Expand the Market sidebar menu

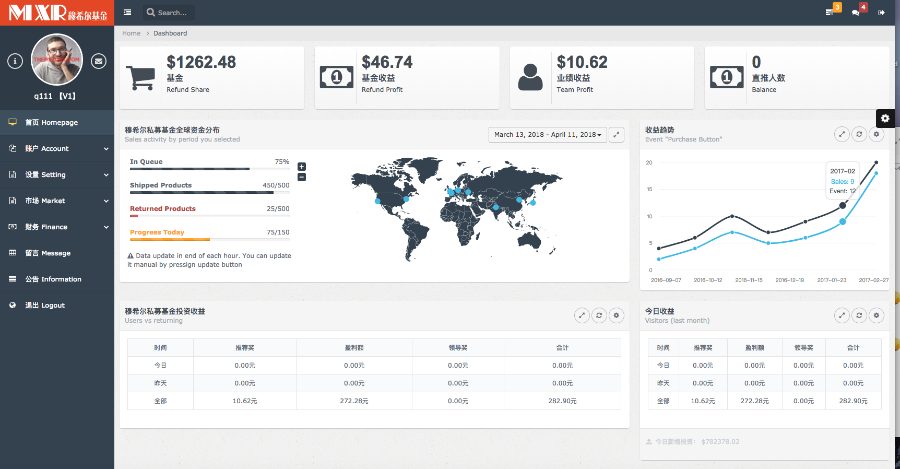pyautogui.click(x=56, y=201)
